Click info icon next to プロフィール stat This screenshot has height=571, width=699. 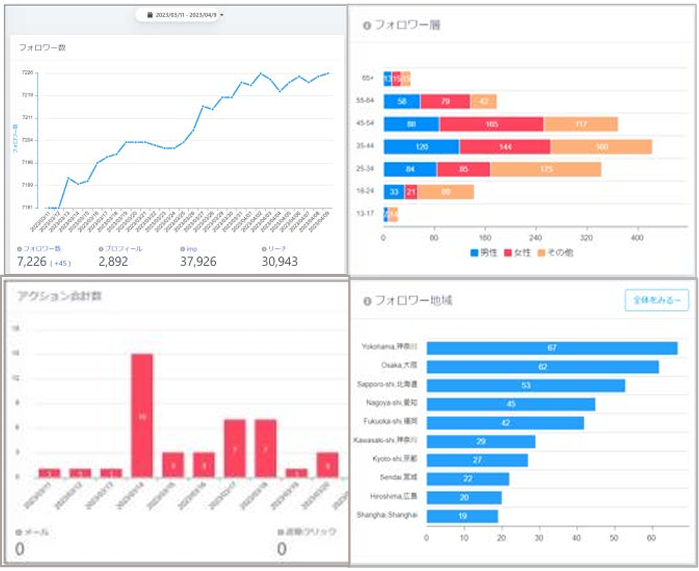(101, 248)
